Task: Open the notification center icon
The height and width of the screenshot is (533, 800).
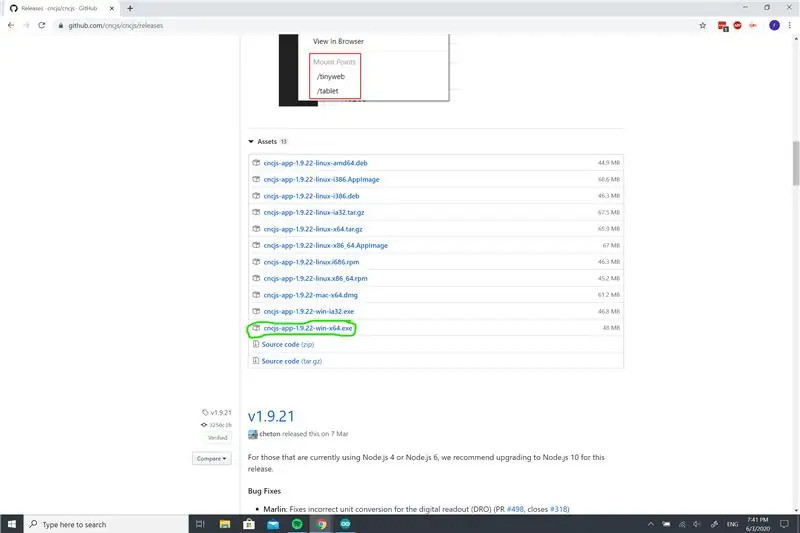Action: (784, 524)
